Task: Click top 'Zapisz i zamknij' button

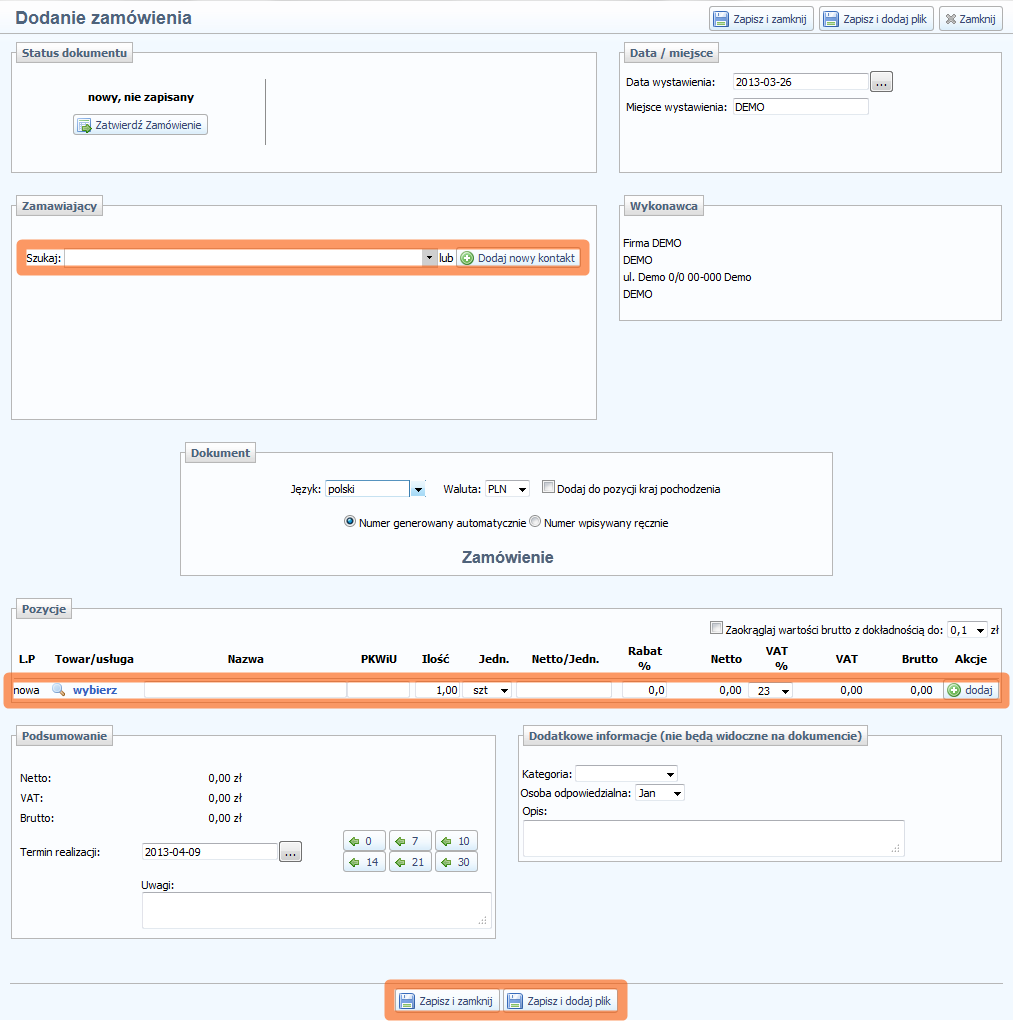Action: point(760,19)
